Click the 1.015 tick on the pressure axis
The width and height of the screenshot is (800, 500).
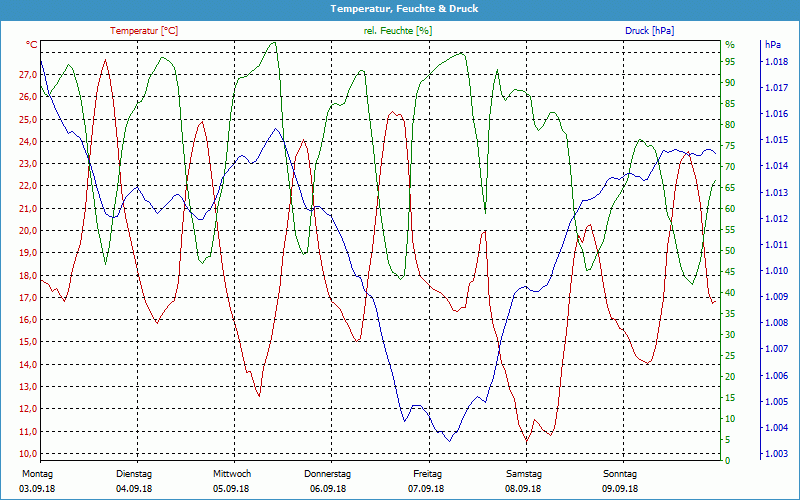(776, 140)
